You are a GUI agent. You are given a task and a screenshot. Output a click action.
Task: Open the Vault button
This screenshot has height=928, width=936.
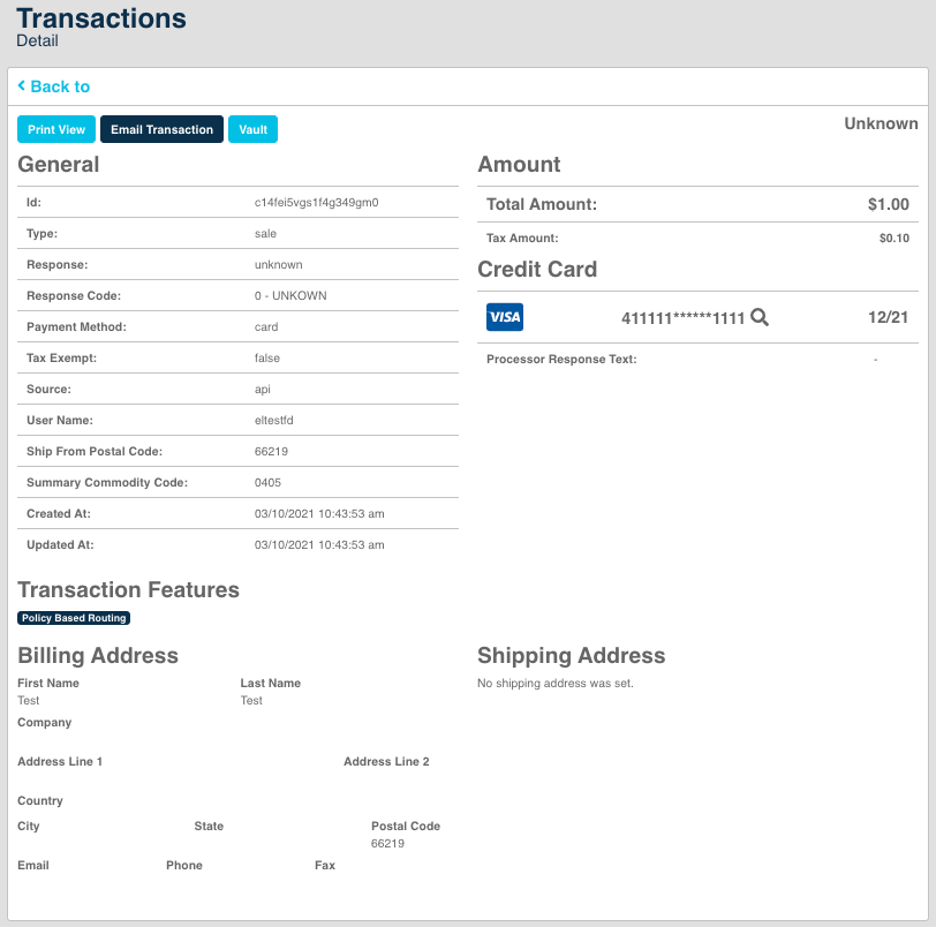tap(253, 130)
